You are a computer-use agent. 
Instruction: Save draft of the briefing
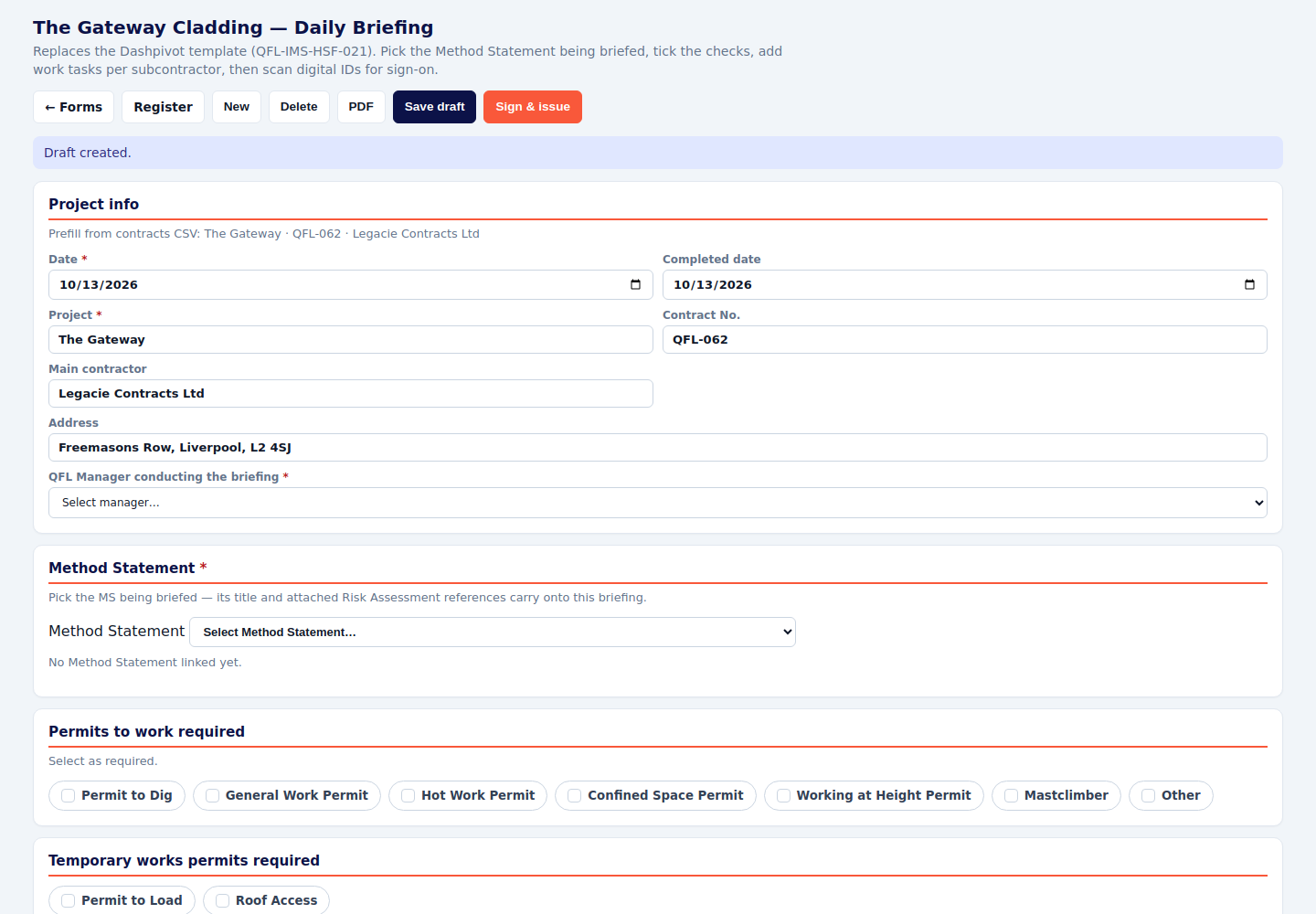point(434,107)
